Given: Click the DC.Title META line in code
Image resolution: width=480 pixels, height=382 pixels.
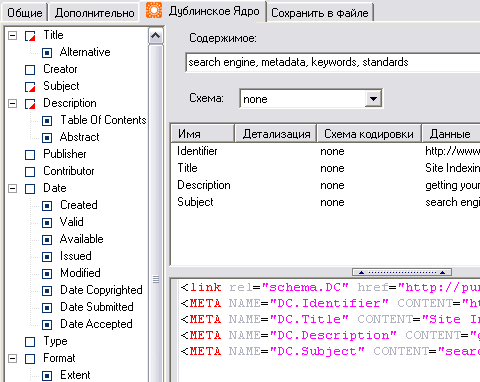Looking at the screenshot, I should point(330,319).
